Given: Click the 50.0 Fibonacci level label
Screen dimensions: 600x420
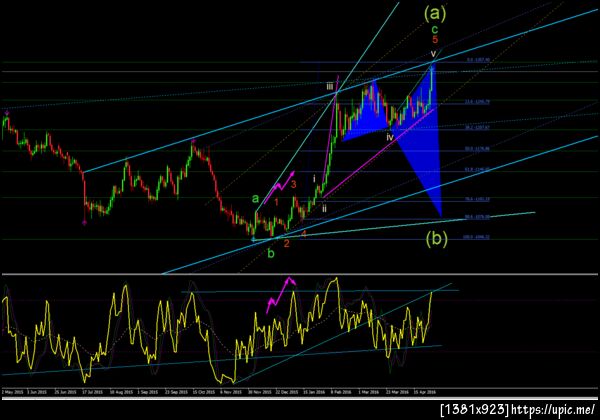Looking at the screenshot, I should [x=477, y=148].
